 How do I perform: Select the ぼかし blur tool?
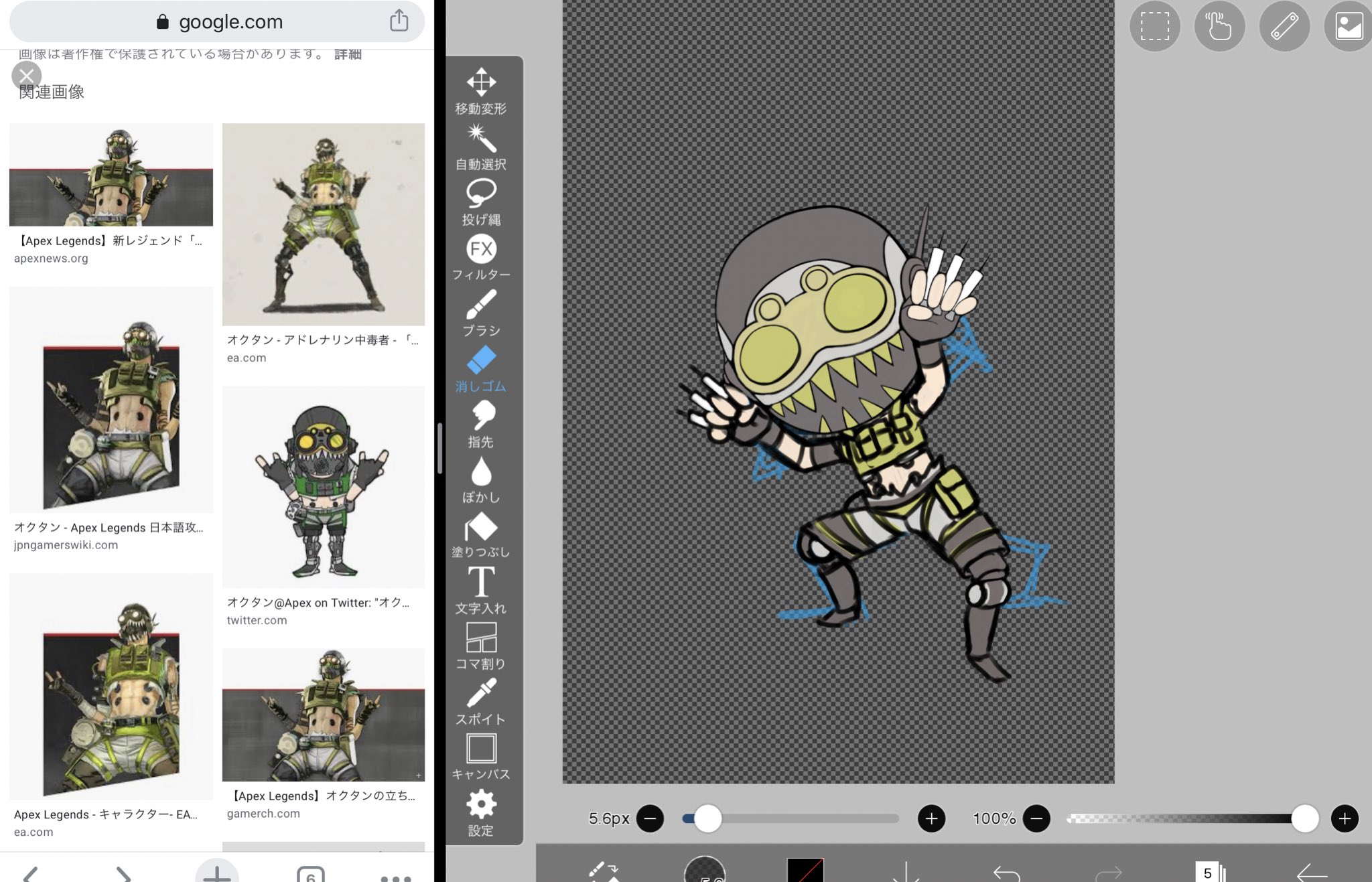tap(481, 480)
